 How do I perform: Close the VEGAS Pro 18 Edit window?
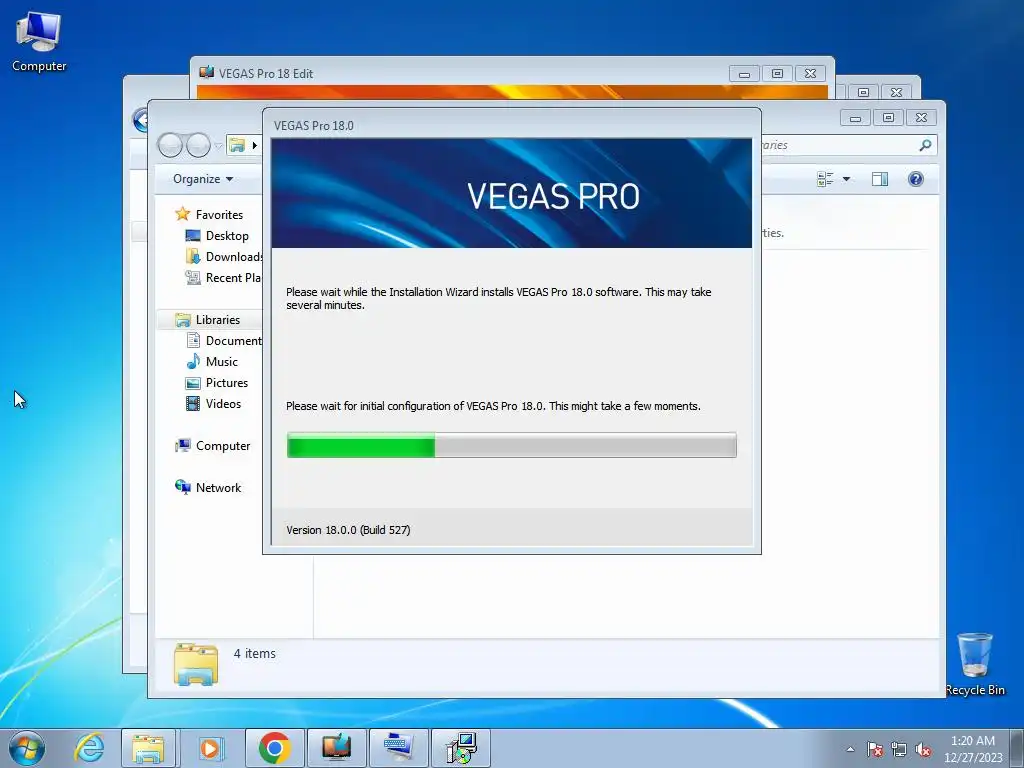[x=810, y=74]
